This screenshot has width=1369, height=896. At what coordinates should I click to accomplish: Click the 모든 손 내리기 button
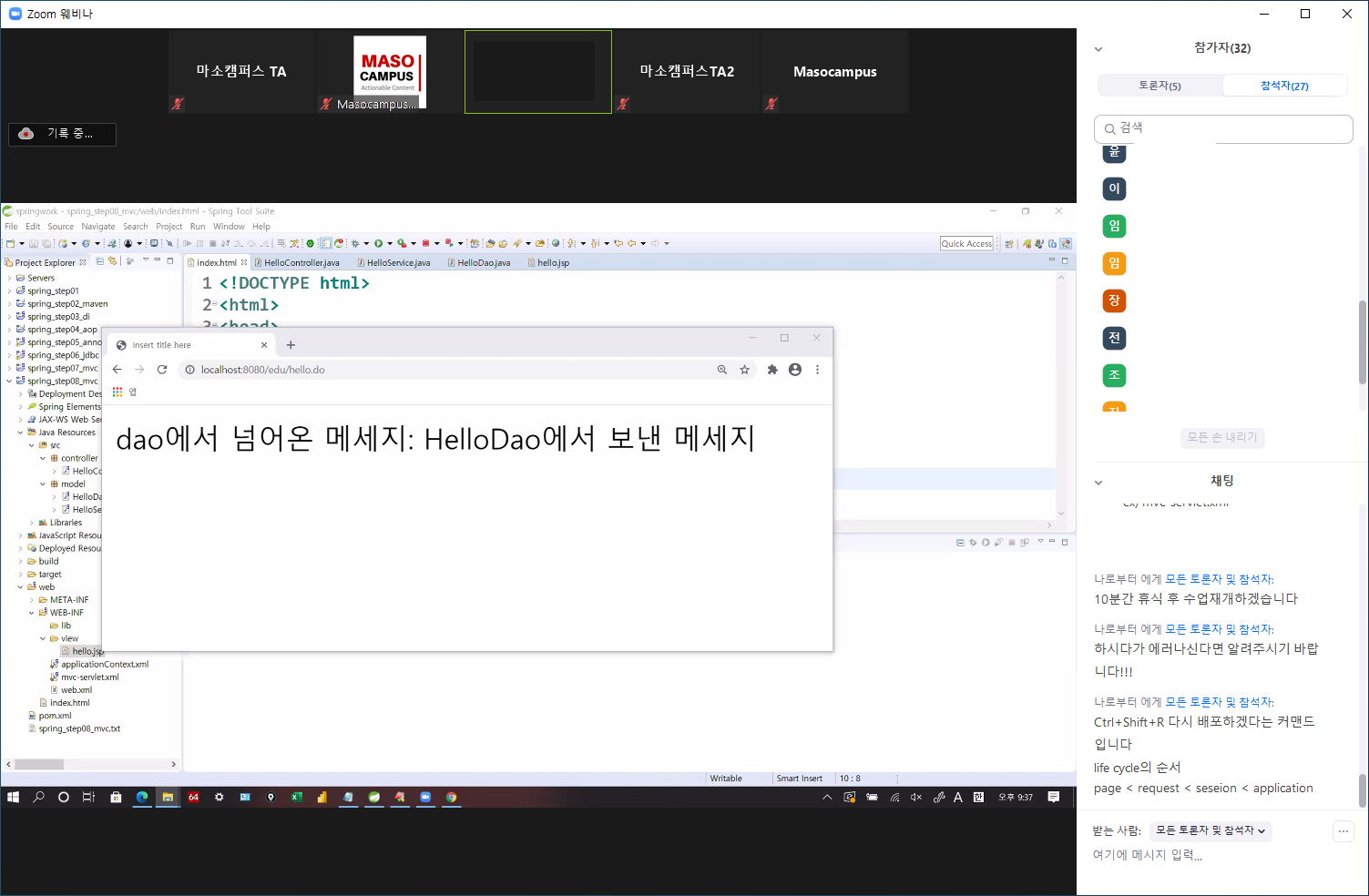point(1221,438)
